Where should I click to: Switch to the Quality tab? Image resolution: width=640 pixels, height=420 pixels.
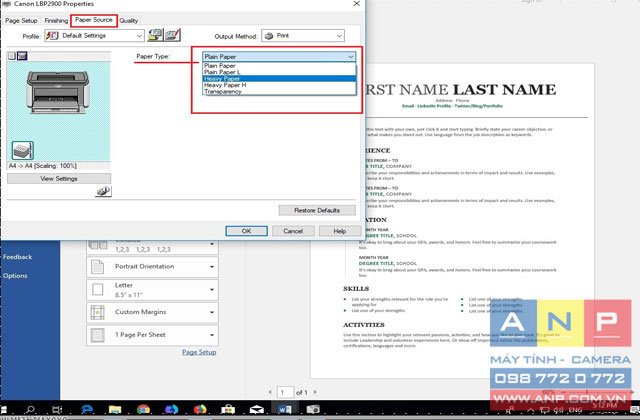click(x=129, y=20)
